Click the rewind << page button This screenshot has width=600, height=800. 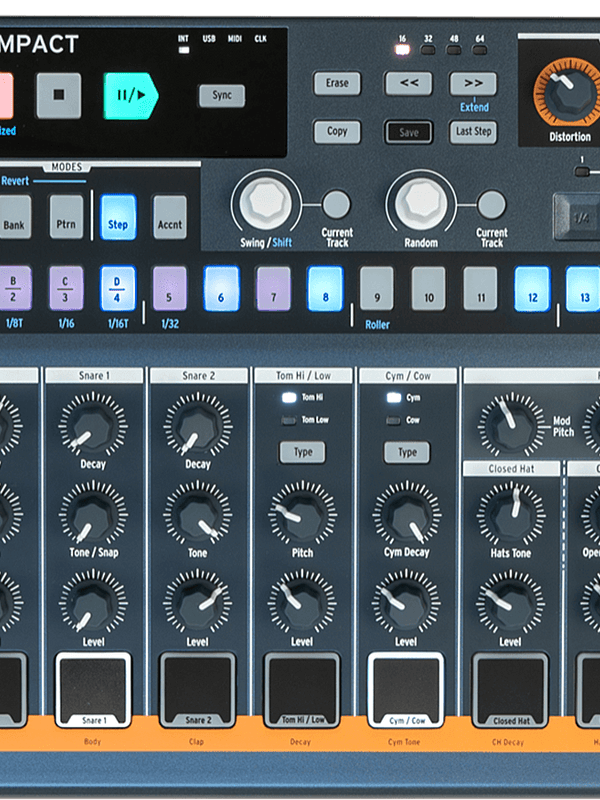(x=408, y=84)
